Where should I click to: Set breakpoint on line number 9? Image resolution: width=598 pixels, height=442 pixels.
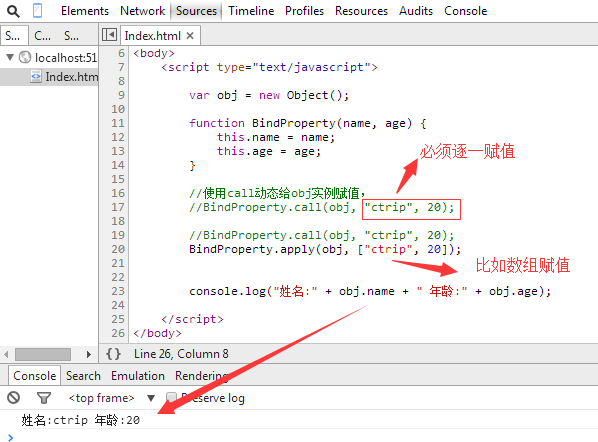click(x=121, y=95)
